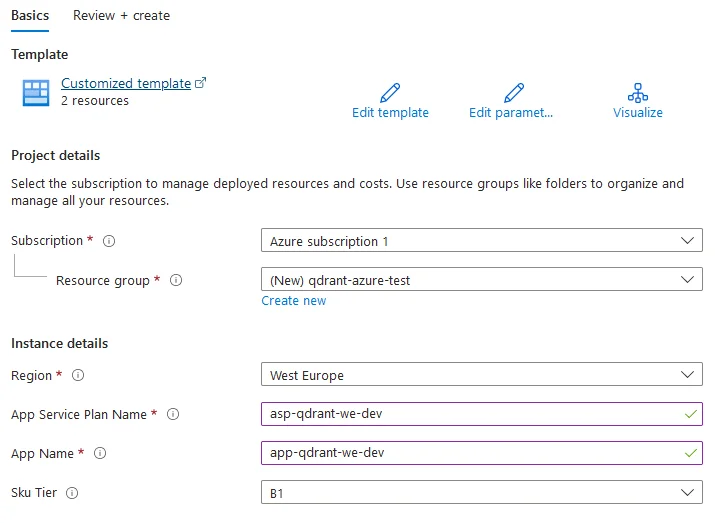Show info tooltip for Sku Tier
The width and height of the screenshot is (715, 523).
pos(72,493)
